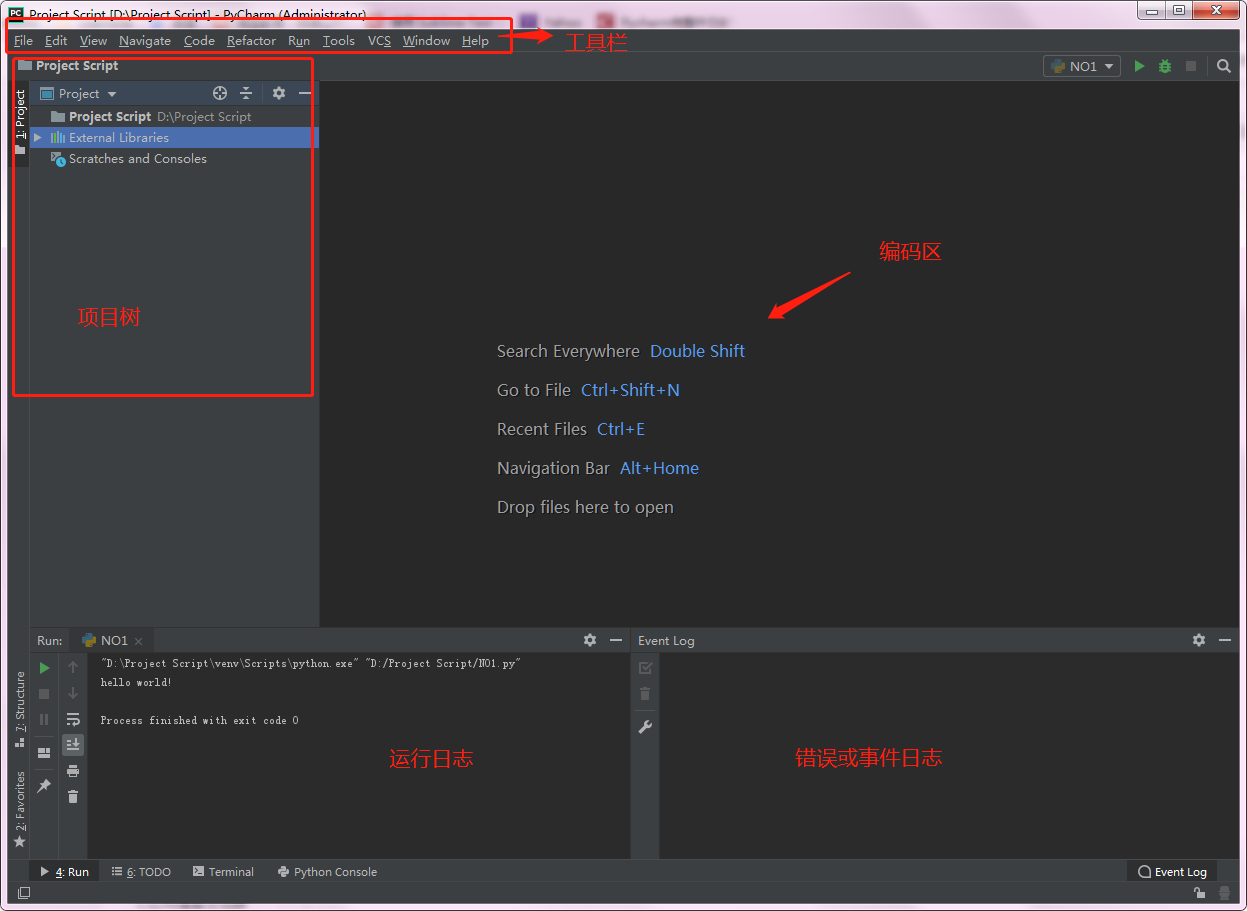The image size is (1247, 911).
Task: Click the stop icon in top toolbar
Action: (1191, 66)
